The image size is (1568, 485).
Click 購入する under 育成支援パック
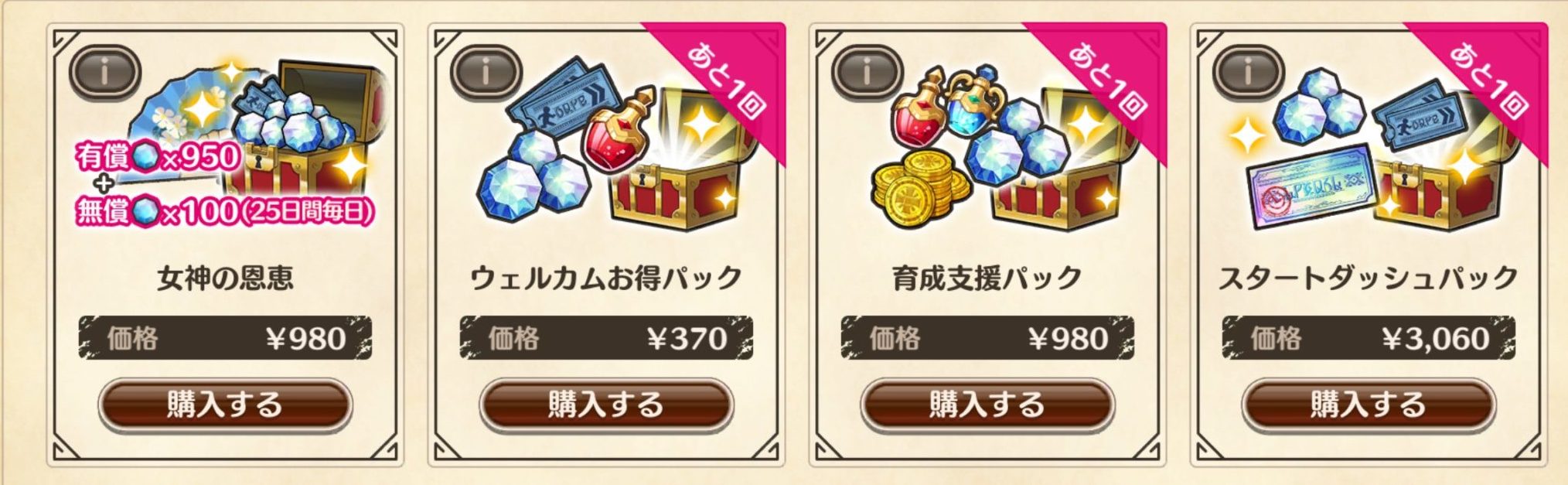[987, 405]
